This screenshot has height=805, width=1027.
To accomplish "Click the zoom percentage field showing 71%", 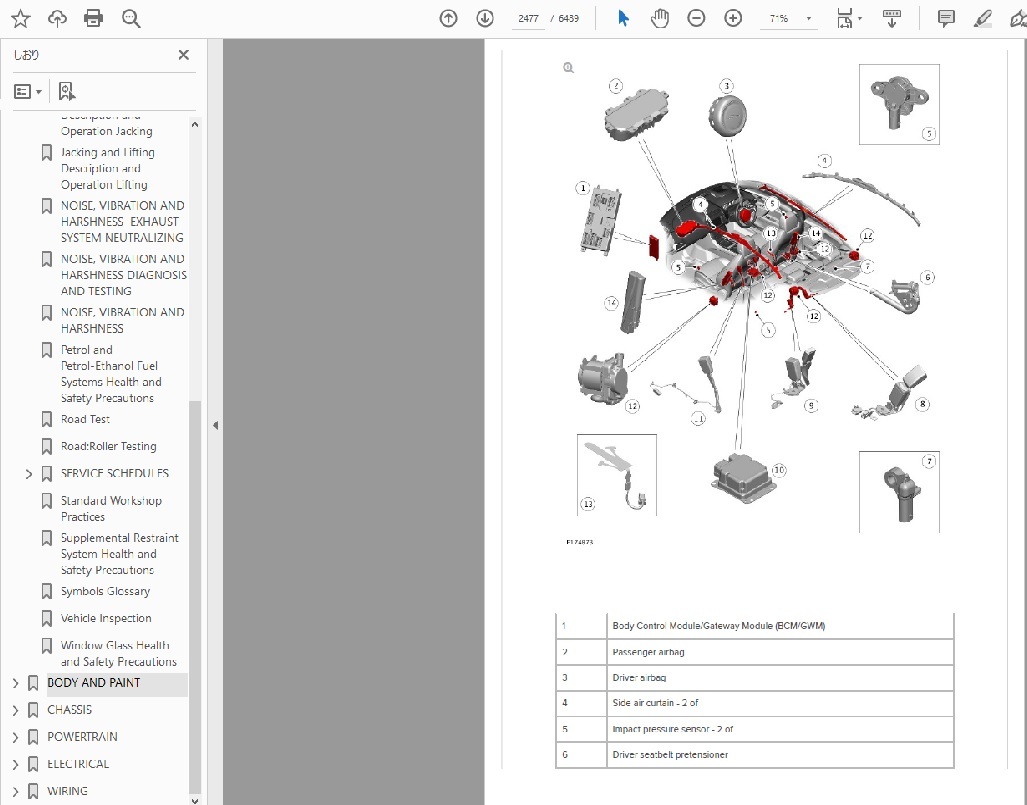I will (779, 18).
